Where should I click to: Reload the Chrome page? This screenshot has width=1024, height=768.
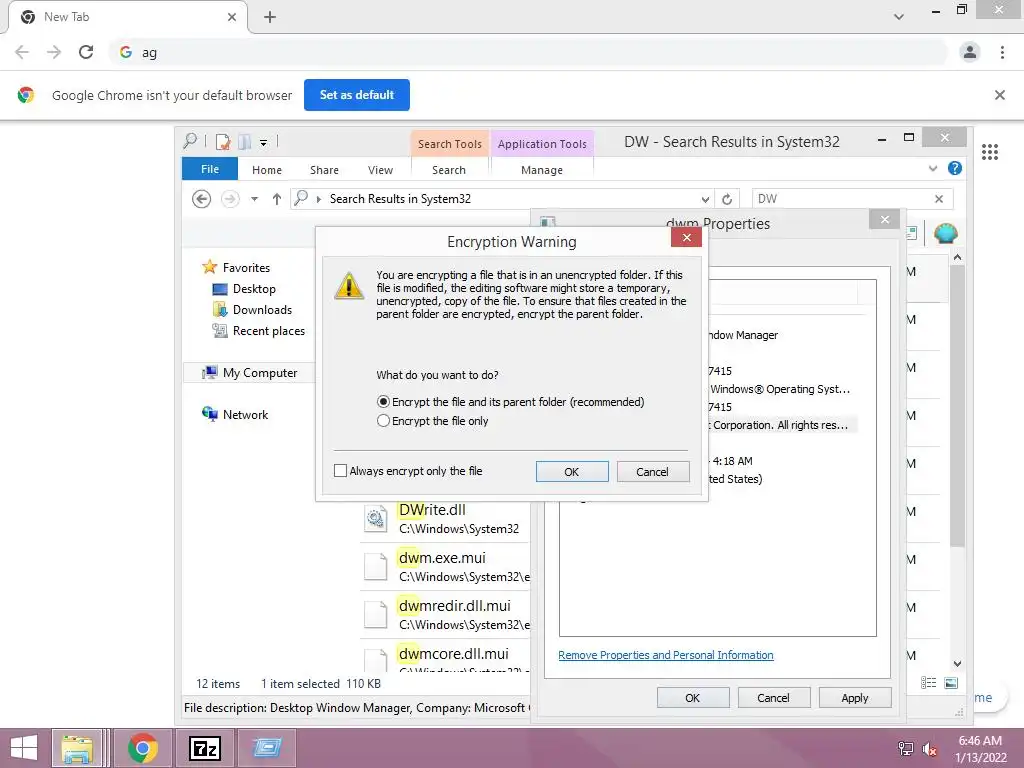pos(86,52)
